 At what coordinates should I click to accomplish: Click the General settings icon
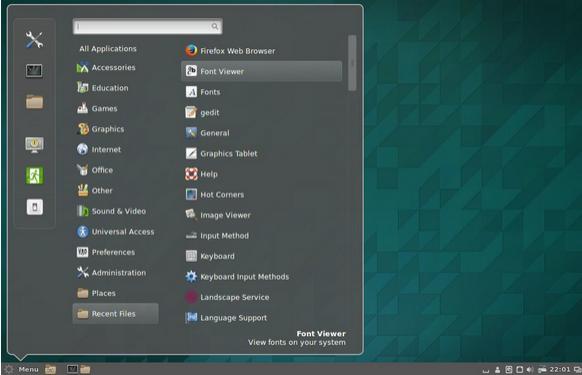191,133
